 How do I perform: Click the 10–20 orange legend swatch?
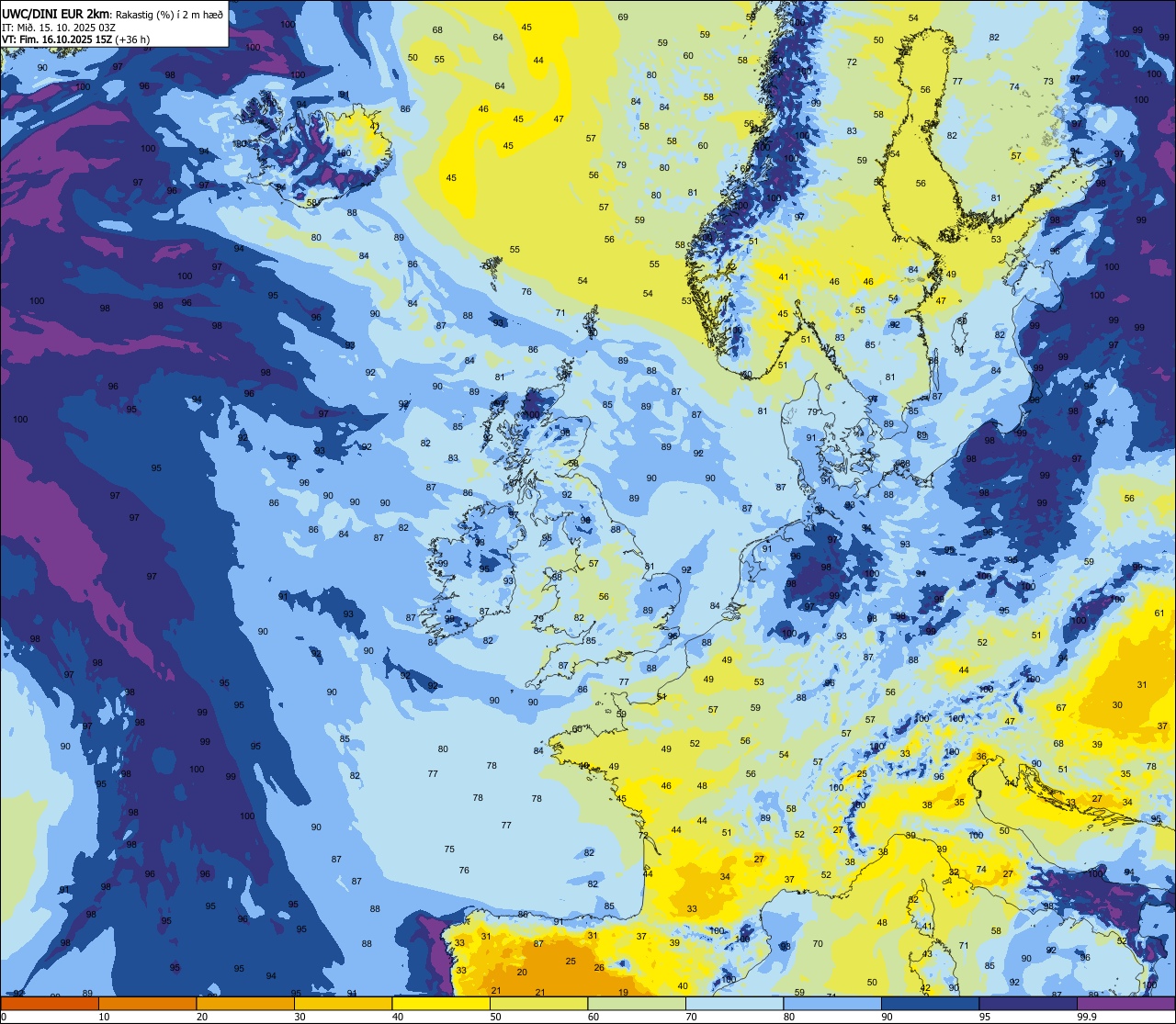pyautogui.click(x=147, y=1003)
